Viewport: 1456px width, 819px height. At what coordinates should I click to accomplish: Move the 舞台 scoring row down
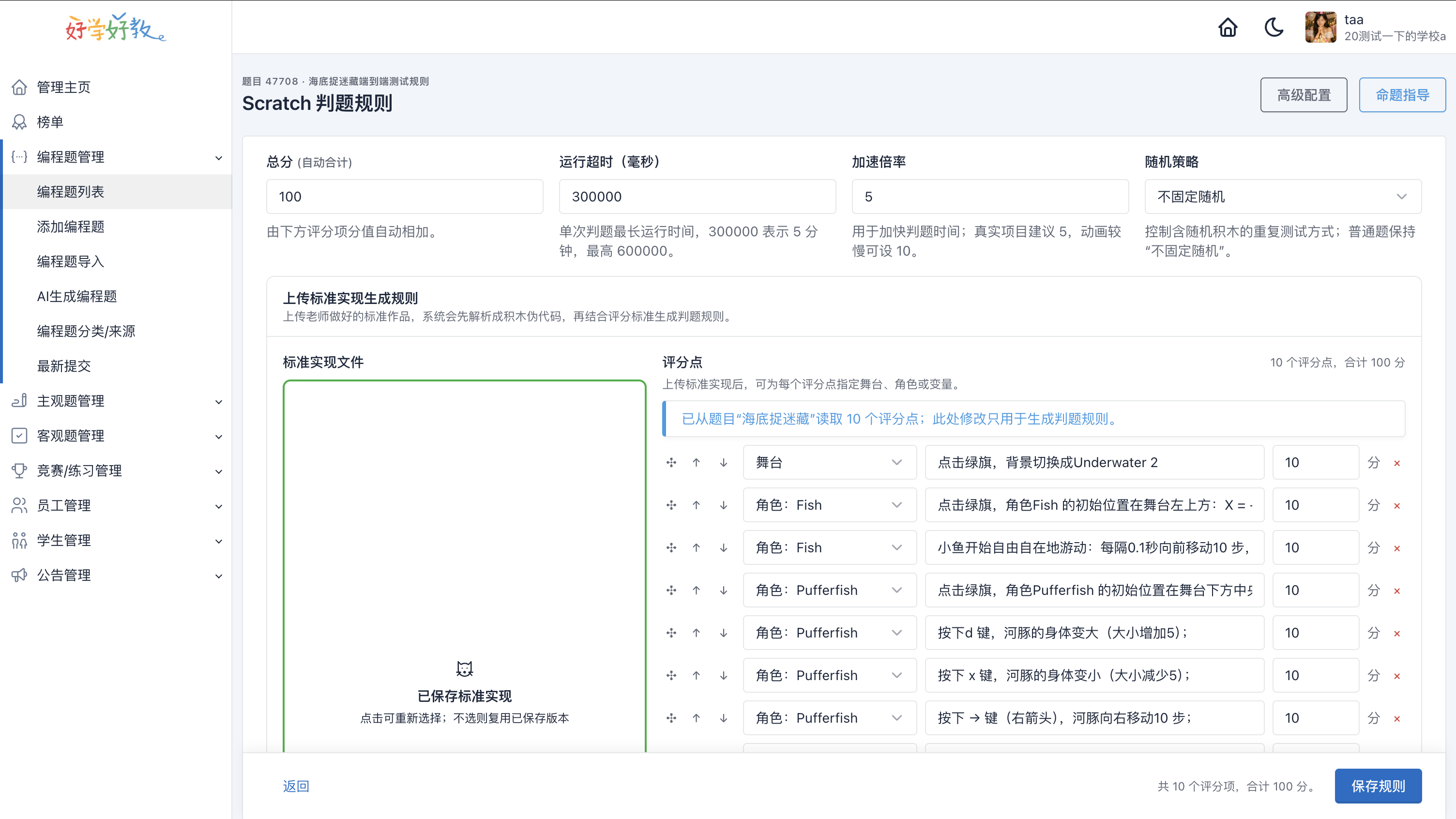tap(724, 462)
